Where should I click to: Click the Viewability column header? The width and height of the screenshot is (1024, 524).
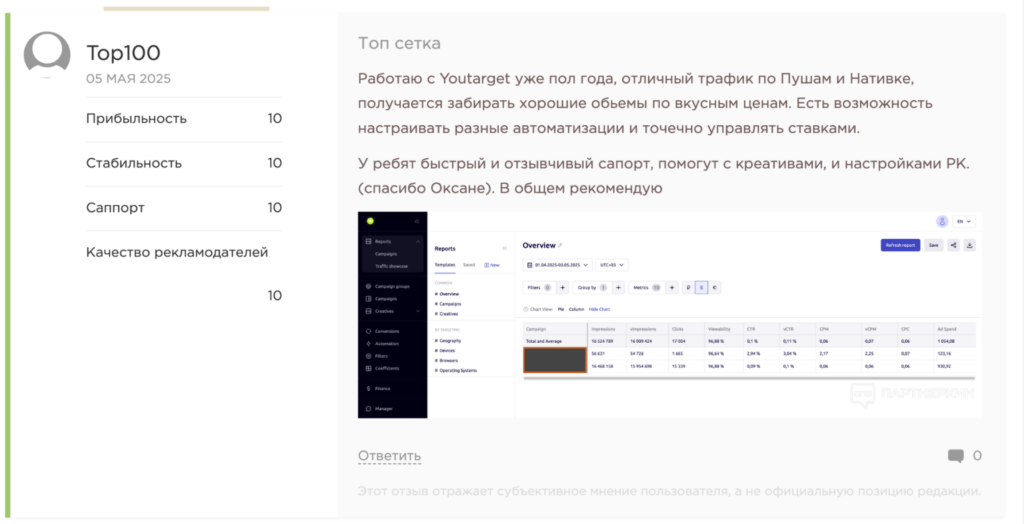point(724,329)
